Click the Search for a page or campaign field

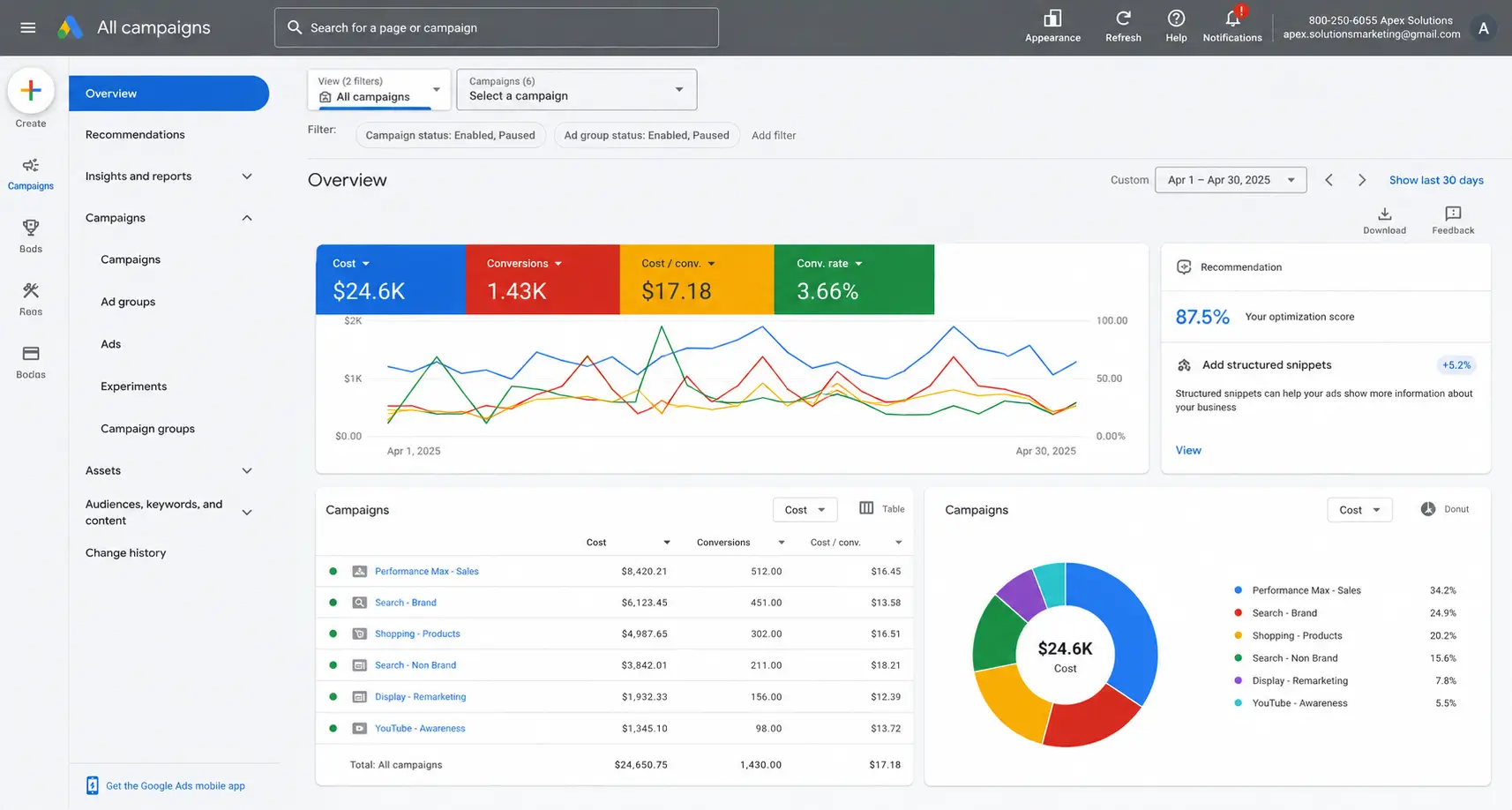point(497,28)
